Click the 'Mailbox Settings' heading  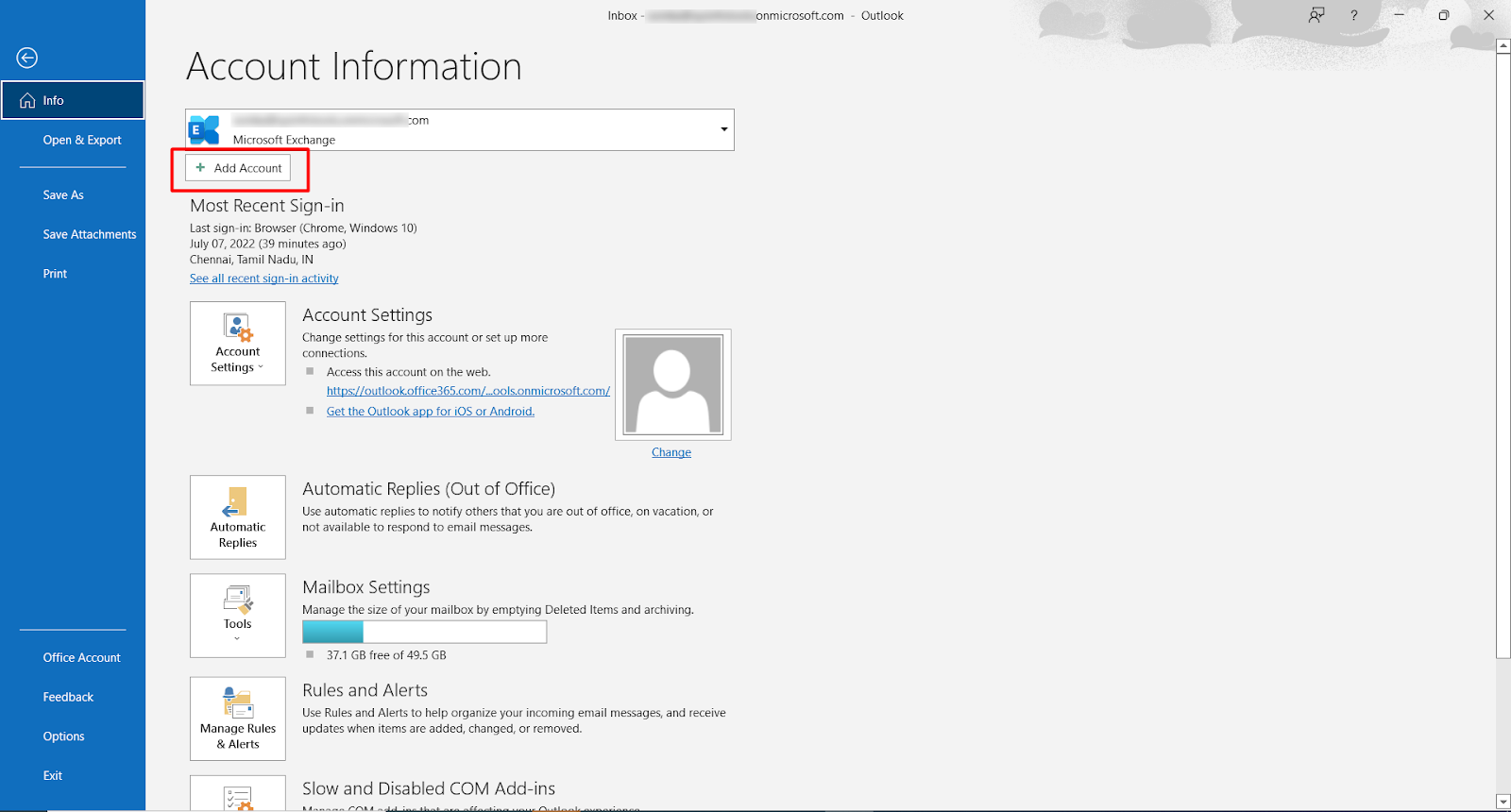366,587
